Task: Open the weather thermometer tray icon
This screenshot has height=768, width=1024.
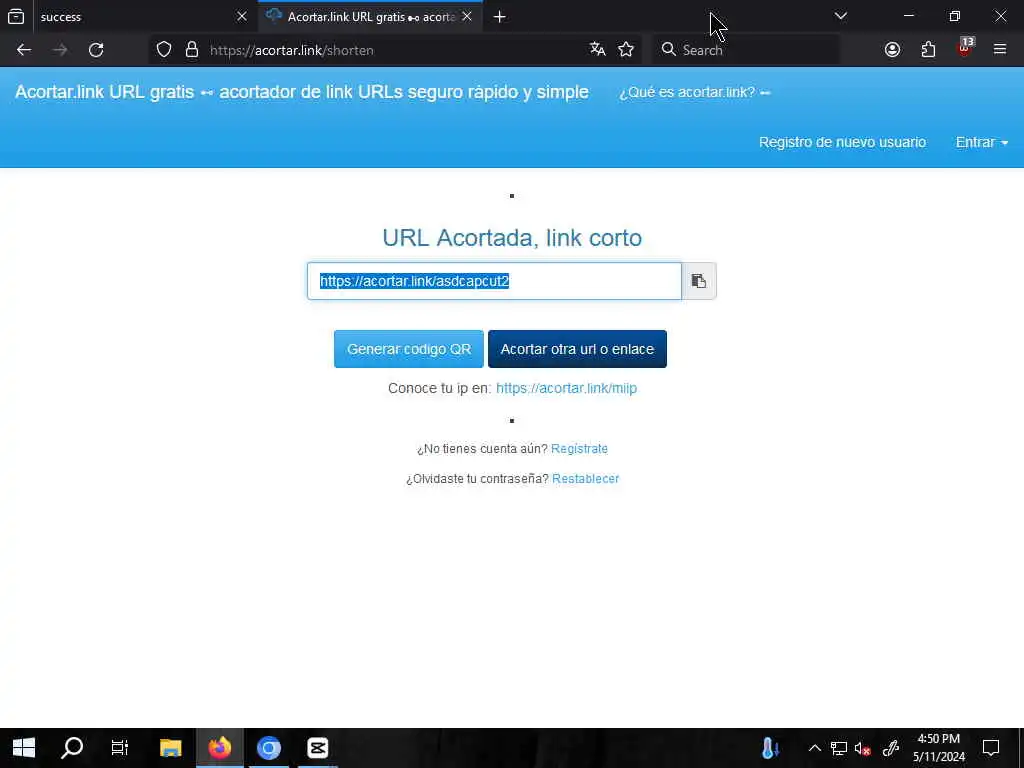Action: coord(770,748)
